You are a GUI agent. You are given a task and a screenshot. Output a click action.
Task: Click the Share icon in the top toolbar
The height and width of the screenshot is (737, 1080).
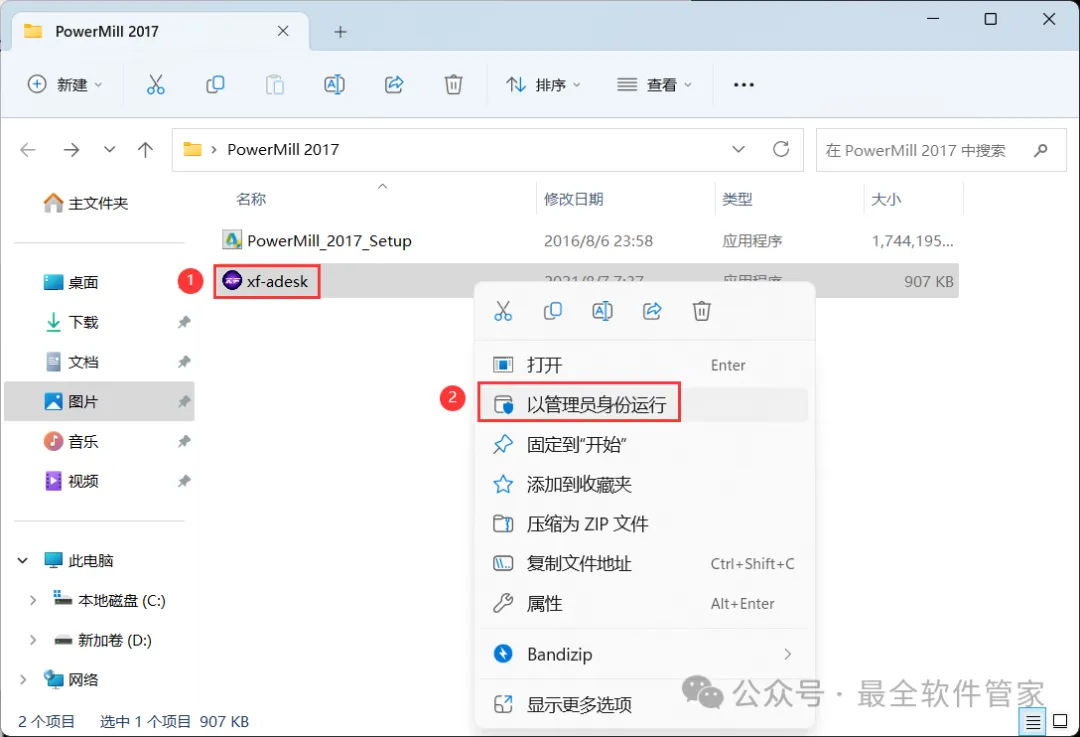[x=394, y=85]
